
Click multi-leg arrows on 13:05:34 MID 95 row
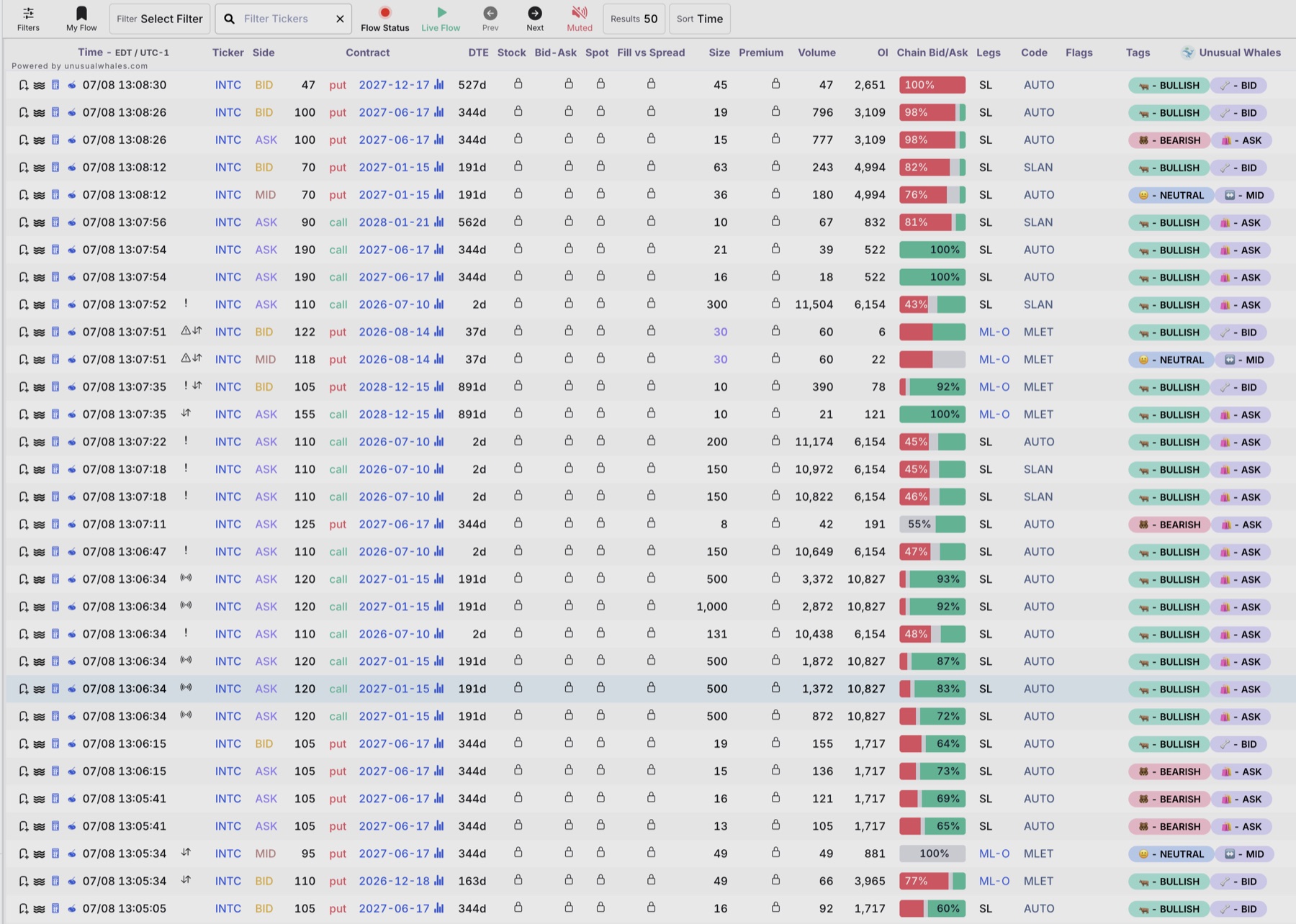[x=186, y=852]
